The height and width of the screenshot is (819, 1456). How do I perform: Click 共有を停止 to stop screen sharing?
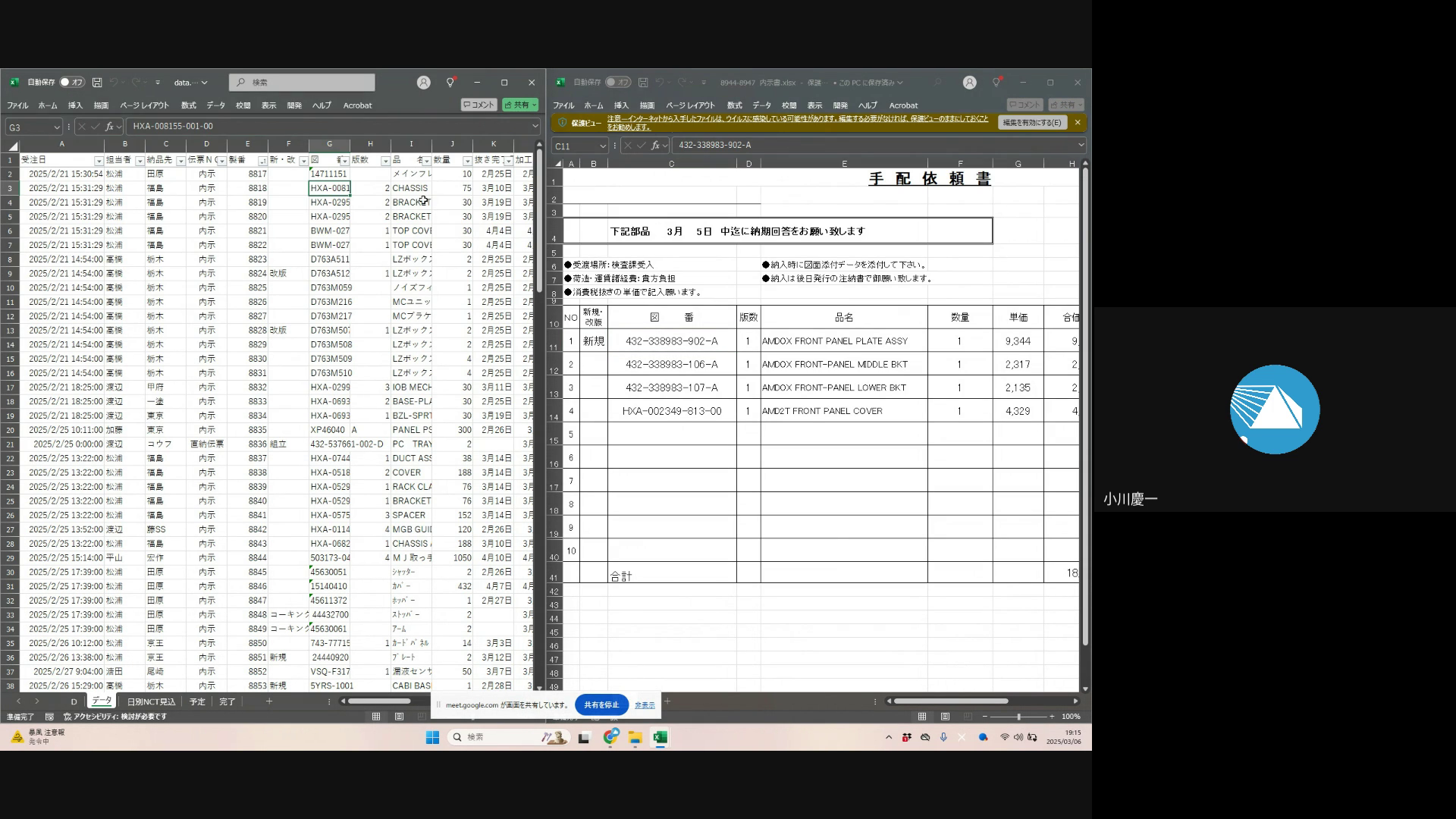pos(601,704)
